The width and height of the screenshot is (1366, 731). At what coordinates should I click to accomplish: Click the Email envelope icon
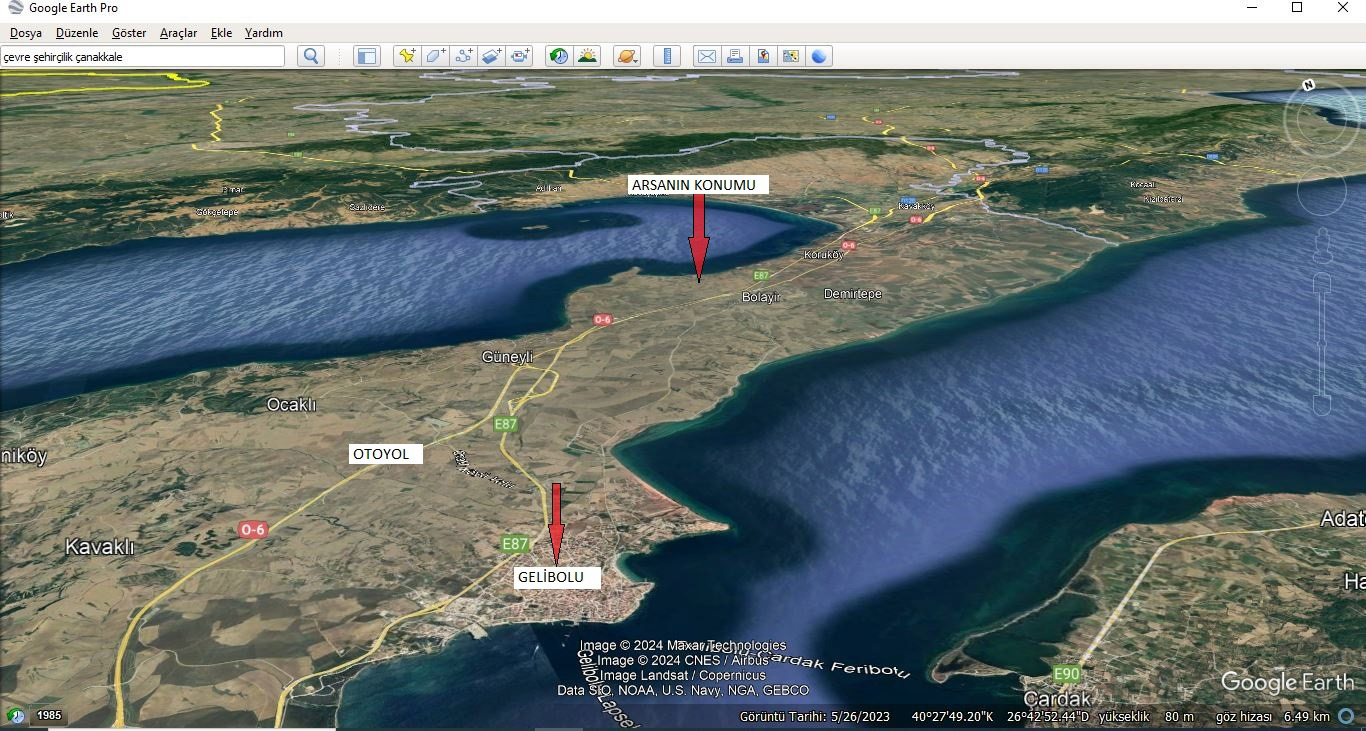pos(706,57)
